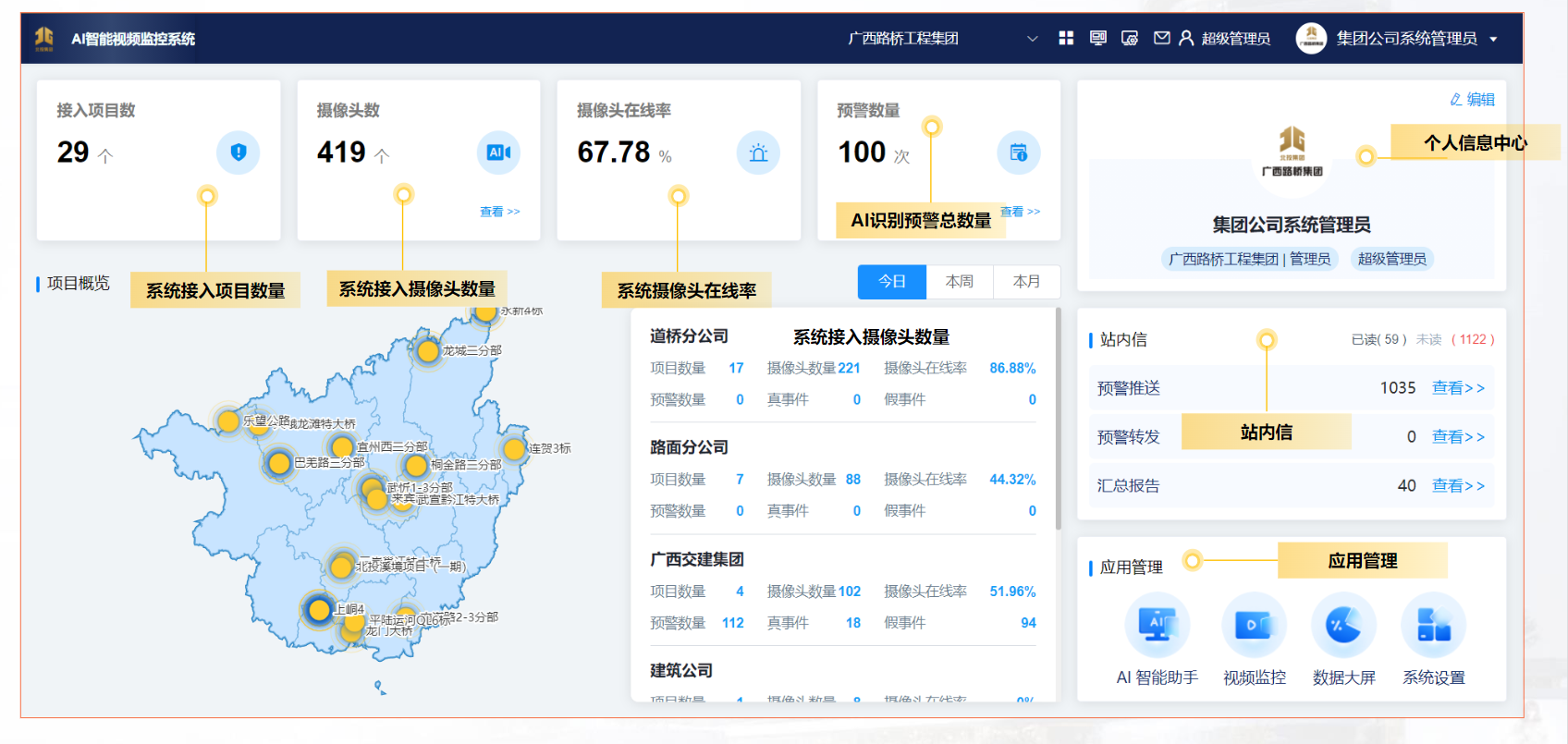Click the 系统设置 app icon
This screenshot has width=1568, height=744.
tap(1433, 626)
